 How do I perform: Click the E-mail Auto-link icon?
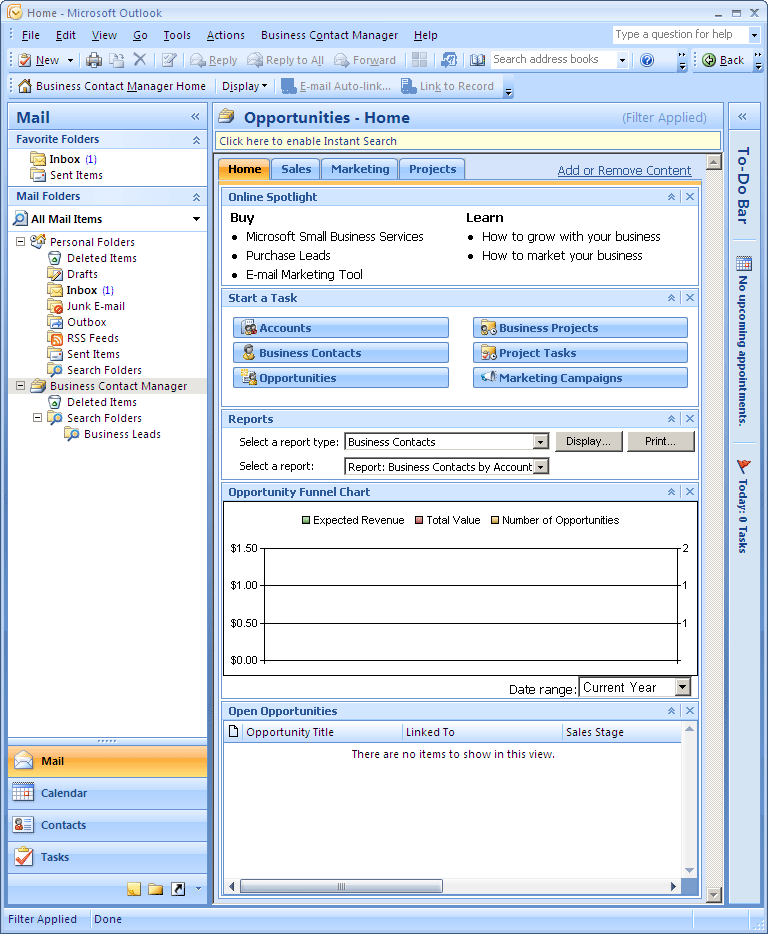pos(288,86)
